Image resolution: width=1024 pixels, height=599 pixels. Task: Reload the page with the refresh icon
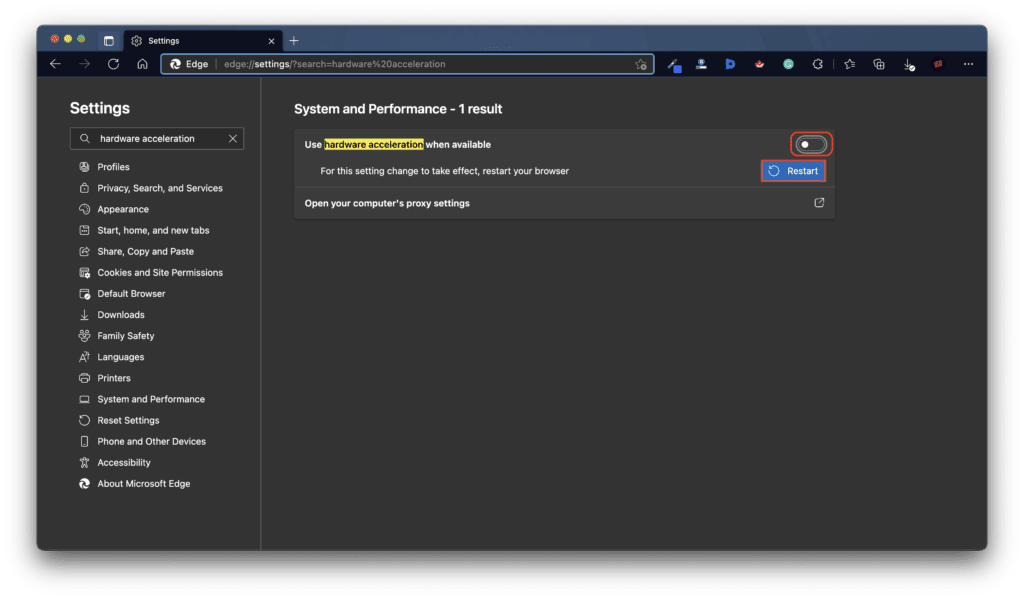point(113,63)
